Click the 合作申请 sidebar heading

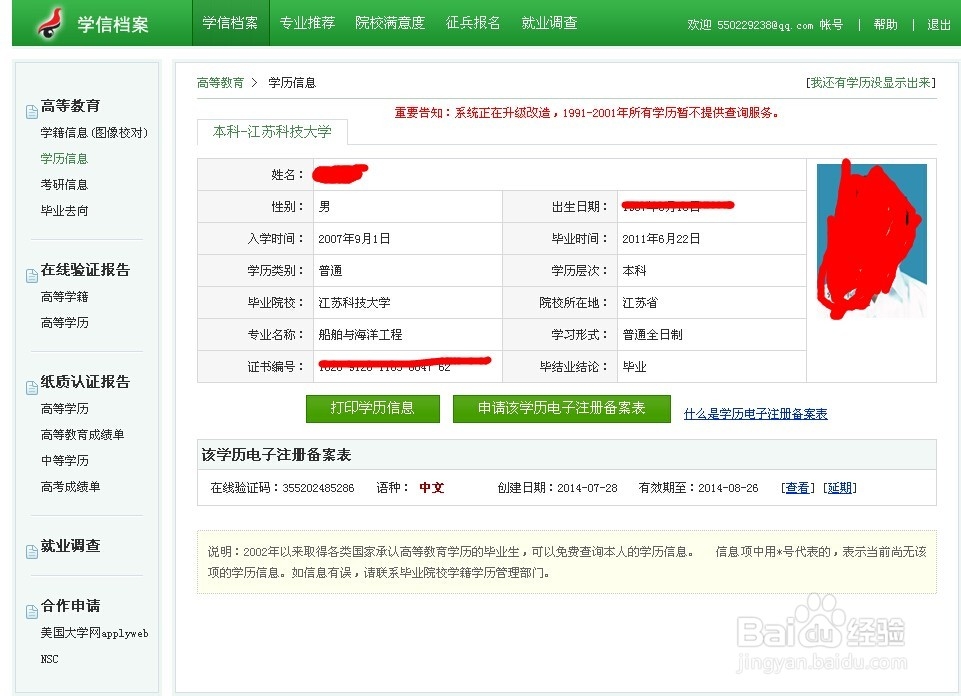point(70,606)
